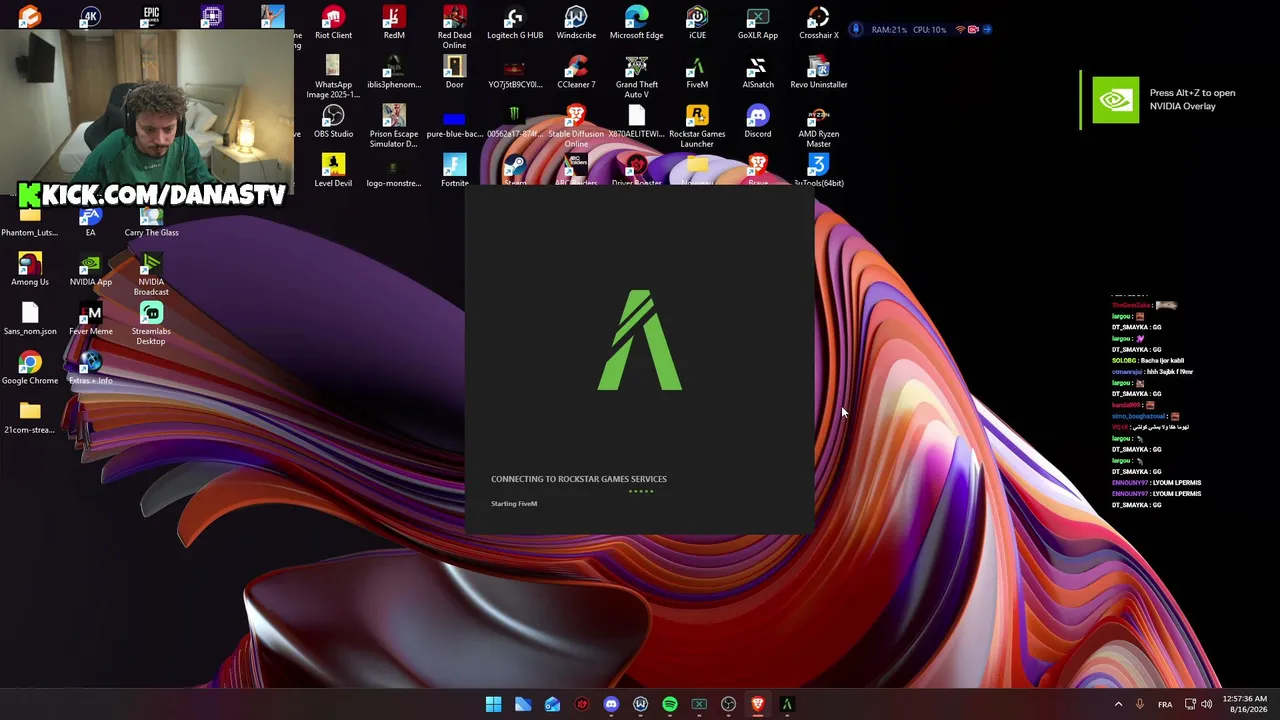Launch Revo Uninstaller
Viewport: 1280px width, 720px height.
[x=818, y=72]
